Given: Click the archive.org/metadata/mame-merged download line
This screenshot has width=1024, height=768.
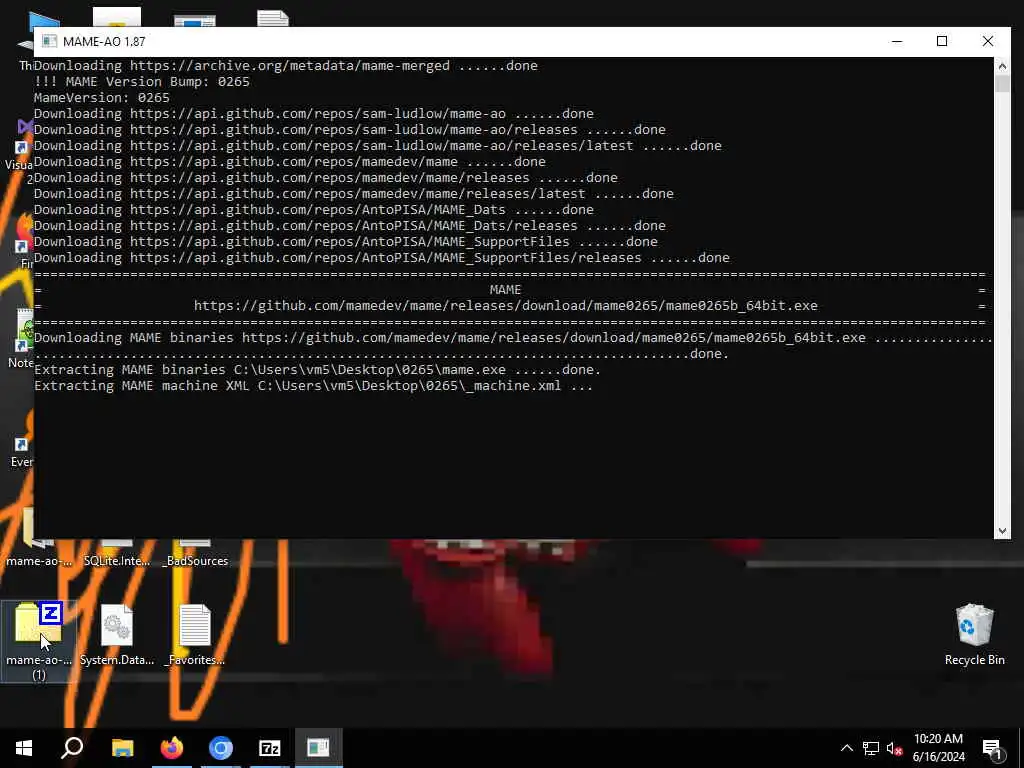Looking at the screenshot, I should [286, 65].
